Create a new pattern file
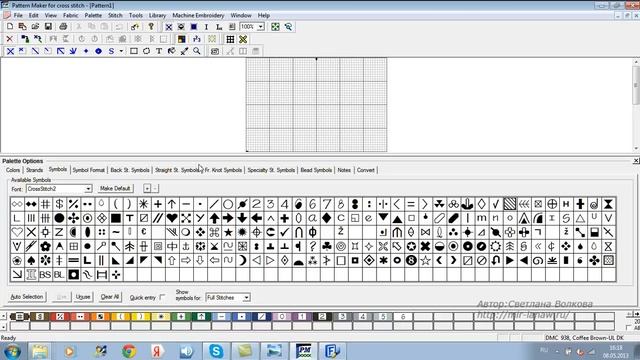Viewport: 640px width, 360px height. click(x=10, y=27)
